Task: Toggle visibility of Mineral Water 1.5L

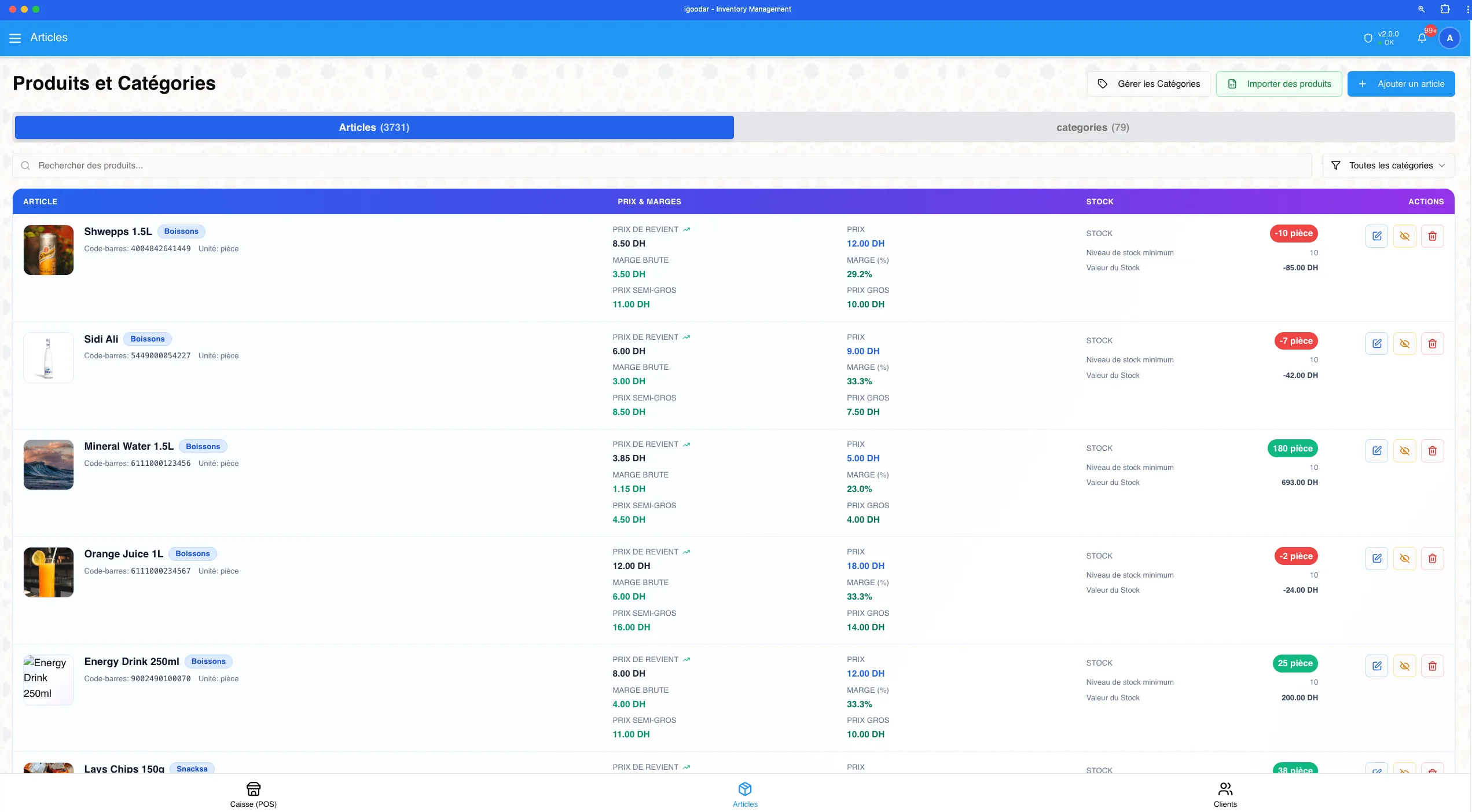Action: point(1404,451)
